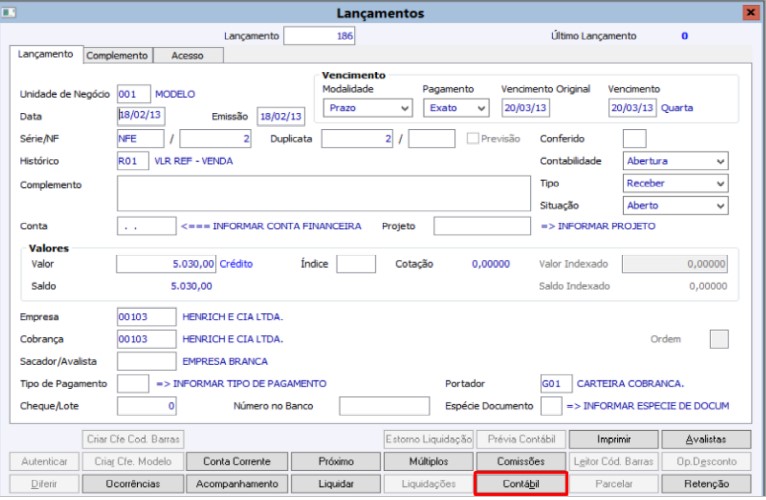Click the Série field containing NFE
The image size is (766, 500).
[x=140, y=138]
